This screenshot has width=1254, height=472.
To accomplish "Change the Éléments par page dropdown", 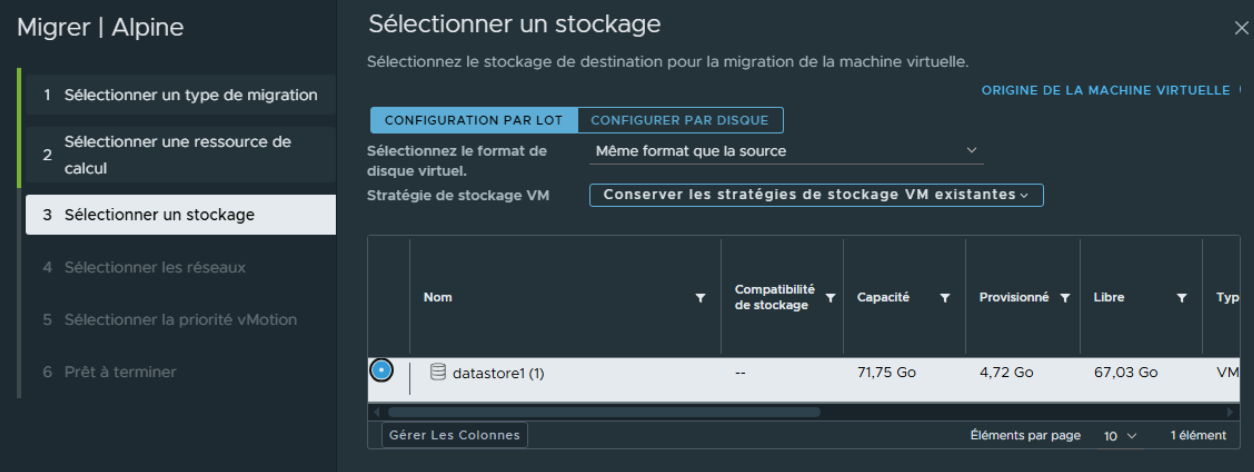I will tap(1120, 436).
